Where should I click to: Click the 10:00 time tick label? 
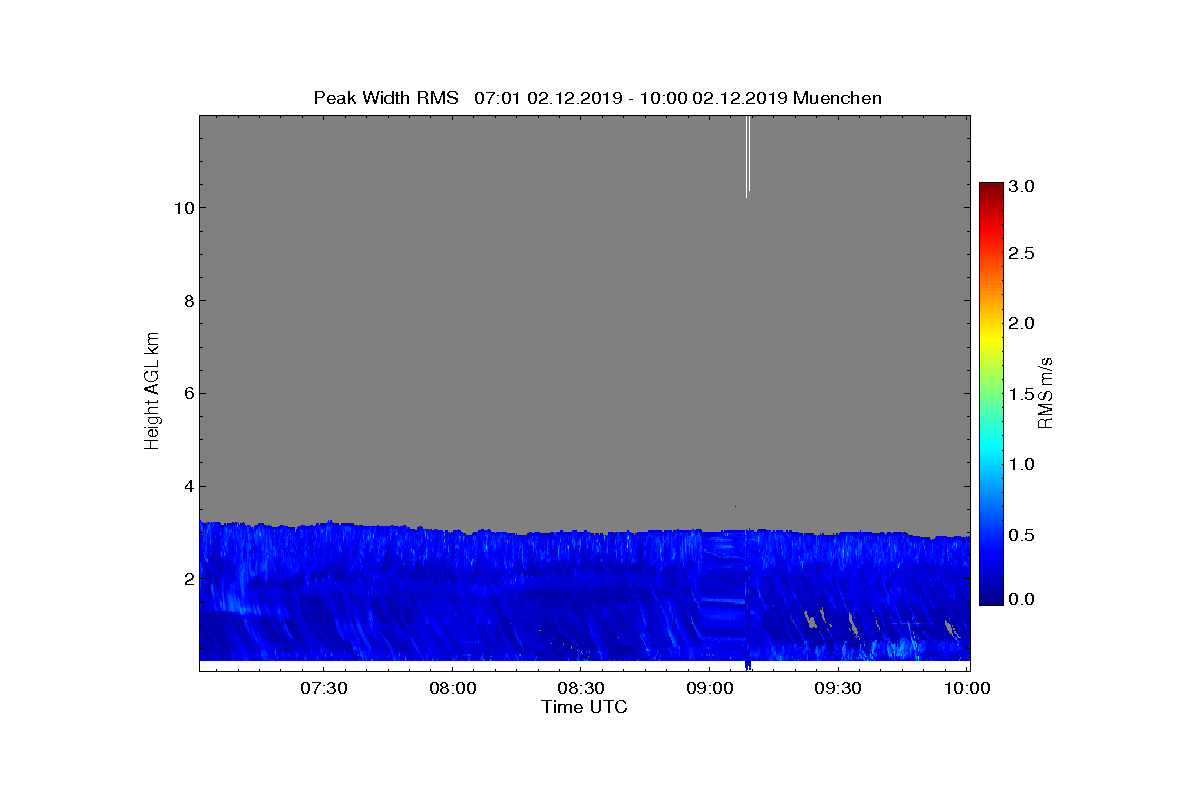[x=967, y=688]
